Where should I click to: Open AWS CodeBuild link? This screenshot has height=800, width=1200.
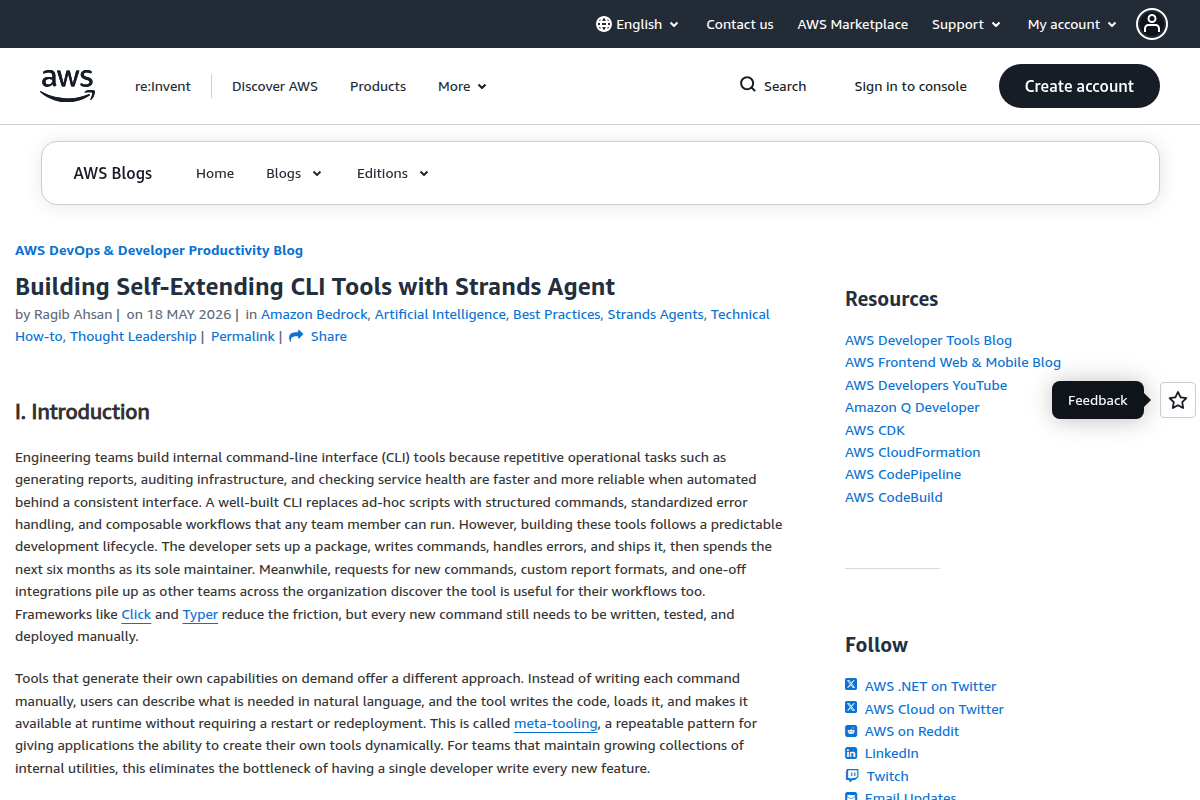[894, 497]
